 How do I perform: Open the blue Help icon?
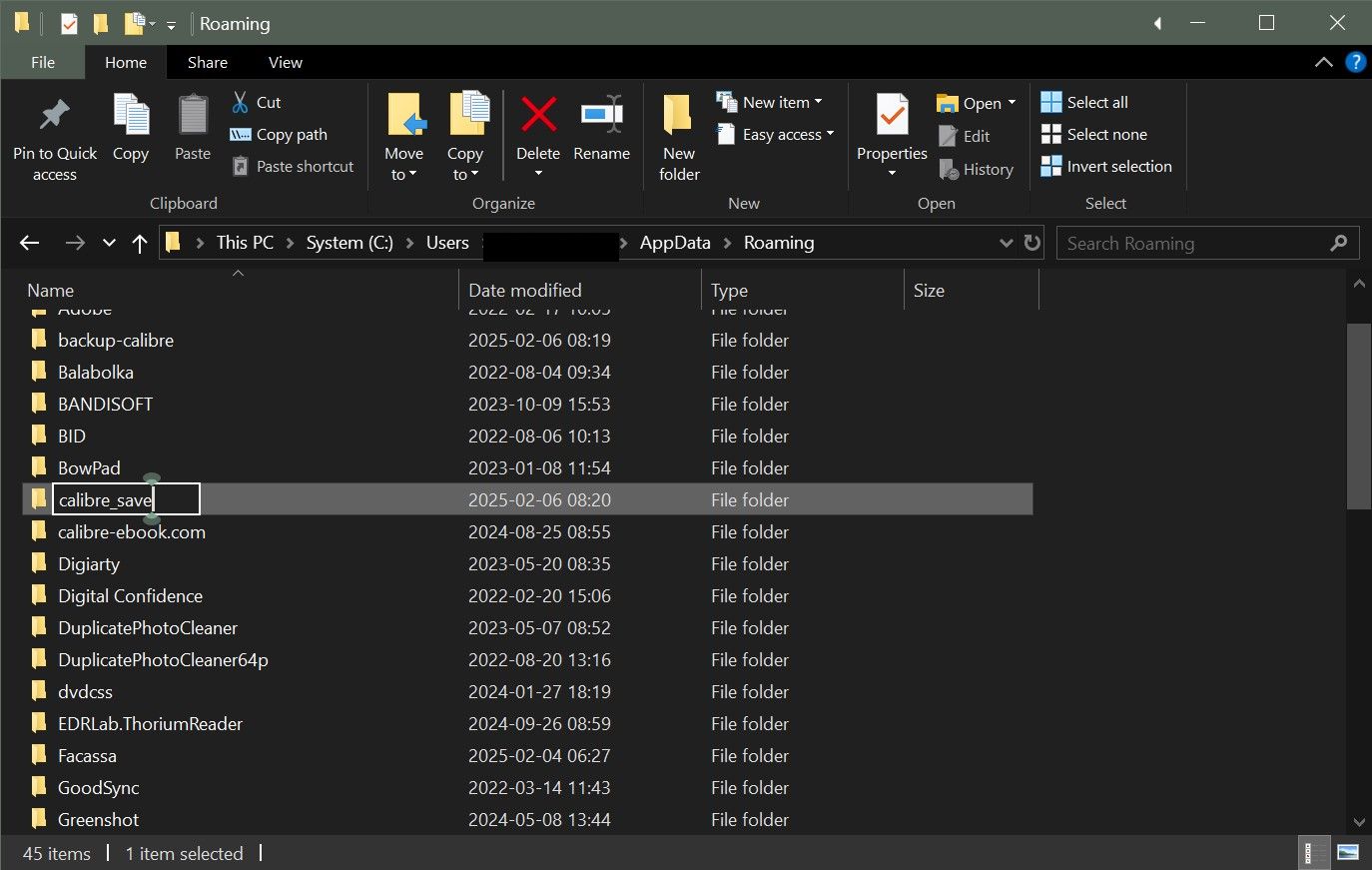coord(1355,62)
